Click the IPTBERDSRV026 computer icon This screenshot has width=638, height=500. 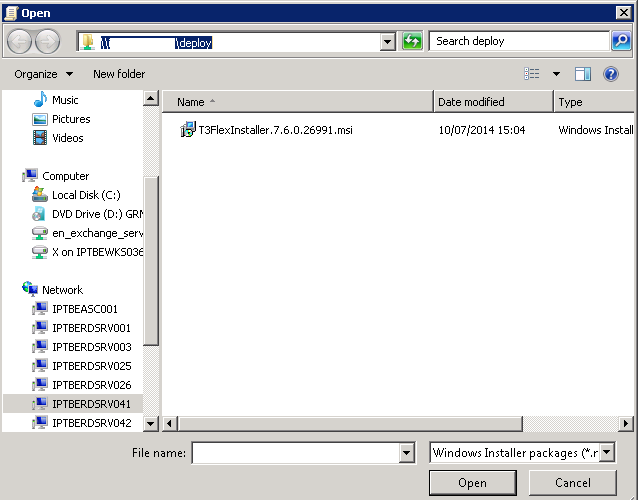tap(40, 384)
